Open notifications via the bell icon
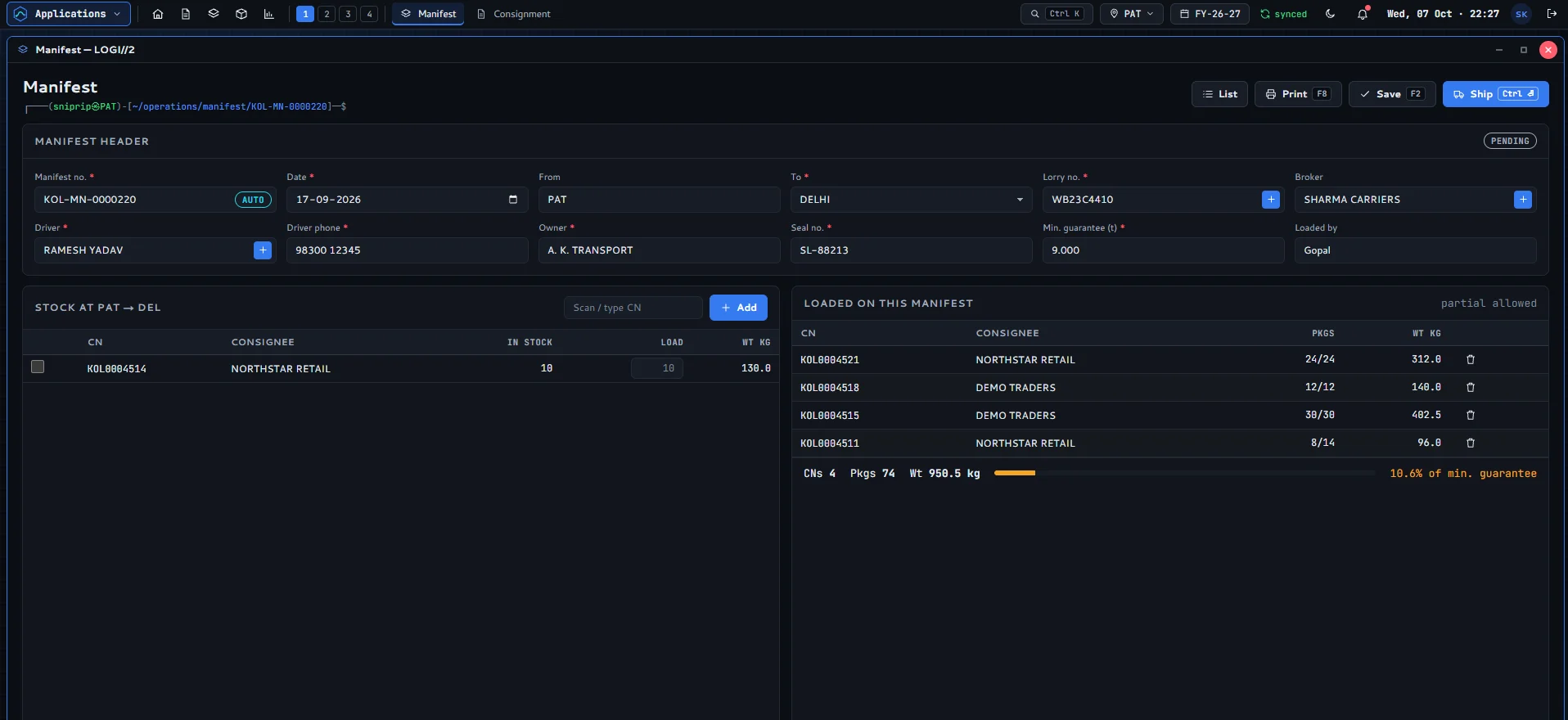 pyautogui.click(x=1363, y=14)
